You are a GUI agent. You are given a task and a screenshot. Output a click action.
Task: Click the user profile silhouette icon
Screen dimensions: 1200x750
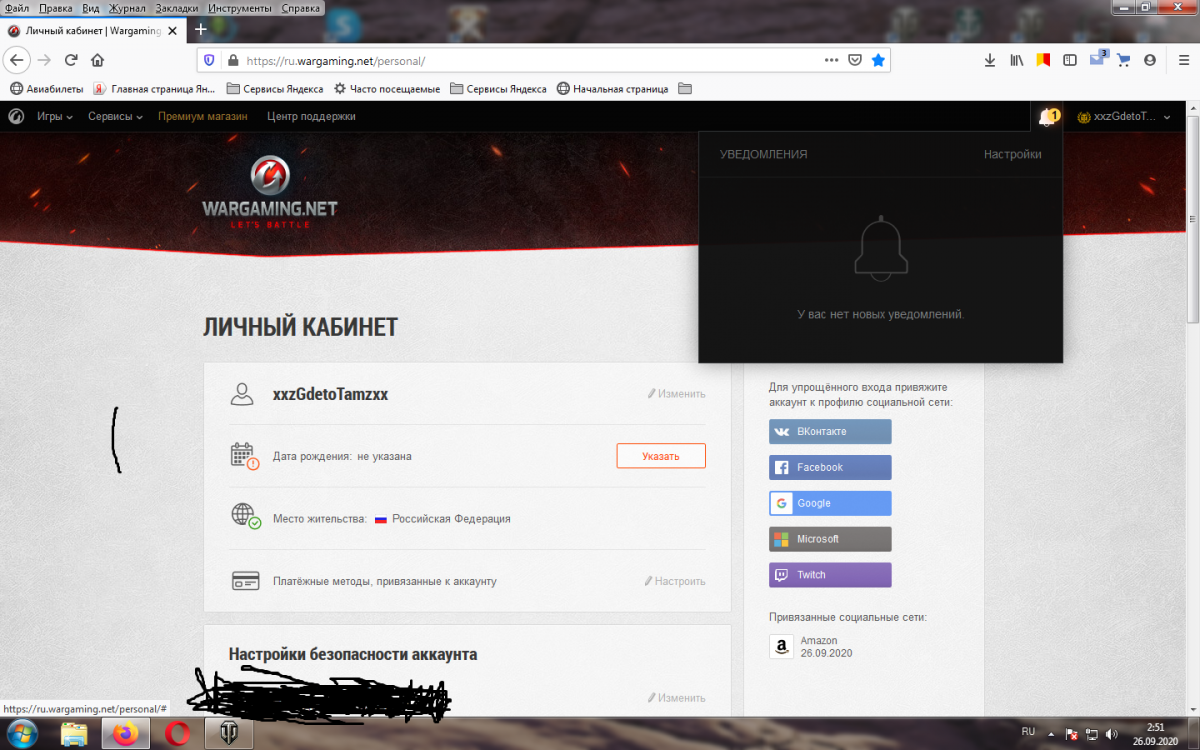click(x=242, y=394)
